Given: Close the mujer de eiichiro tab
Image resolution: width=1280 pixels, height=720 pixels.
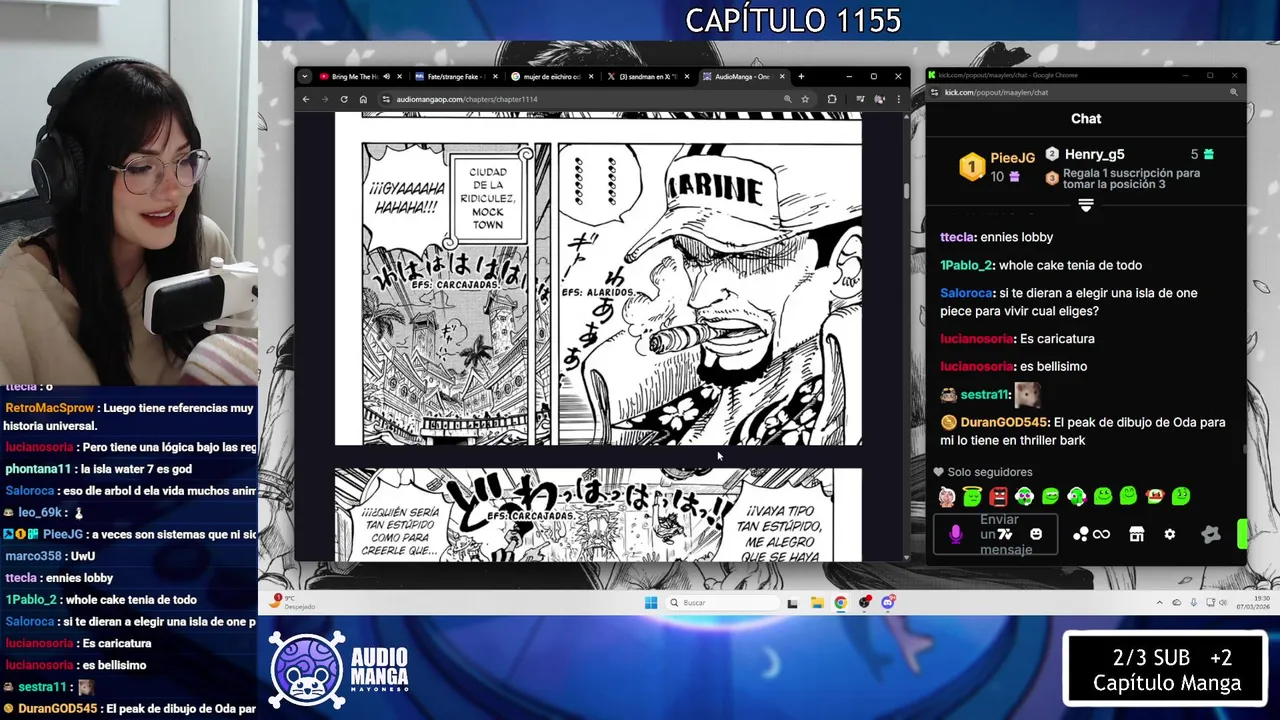Looking at the screenshot, I should [x=591, y=76].
